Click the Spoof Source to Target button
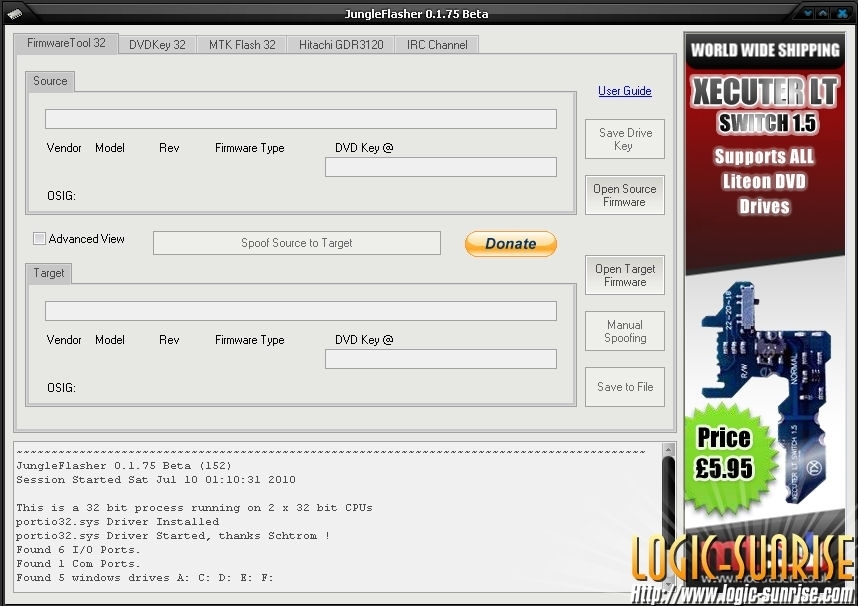Viewport: 858px width, 606px height. click(x=296, y=243)
